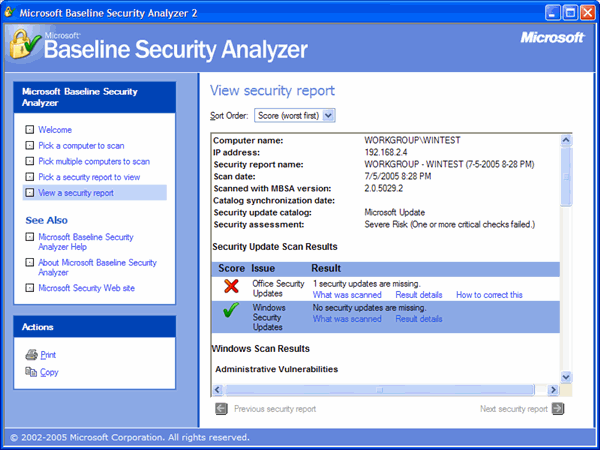Click the vertical scrollbar thumb
The width and height of the screenshot is (600, 450).
click(566, 177)
